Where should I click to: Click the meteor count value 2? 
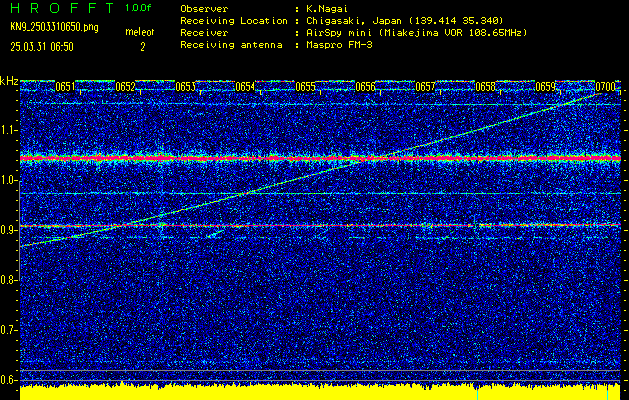[142, 47]
